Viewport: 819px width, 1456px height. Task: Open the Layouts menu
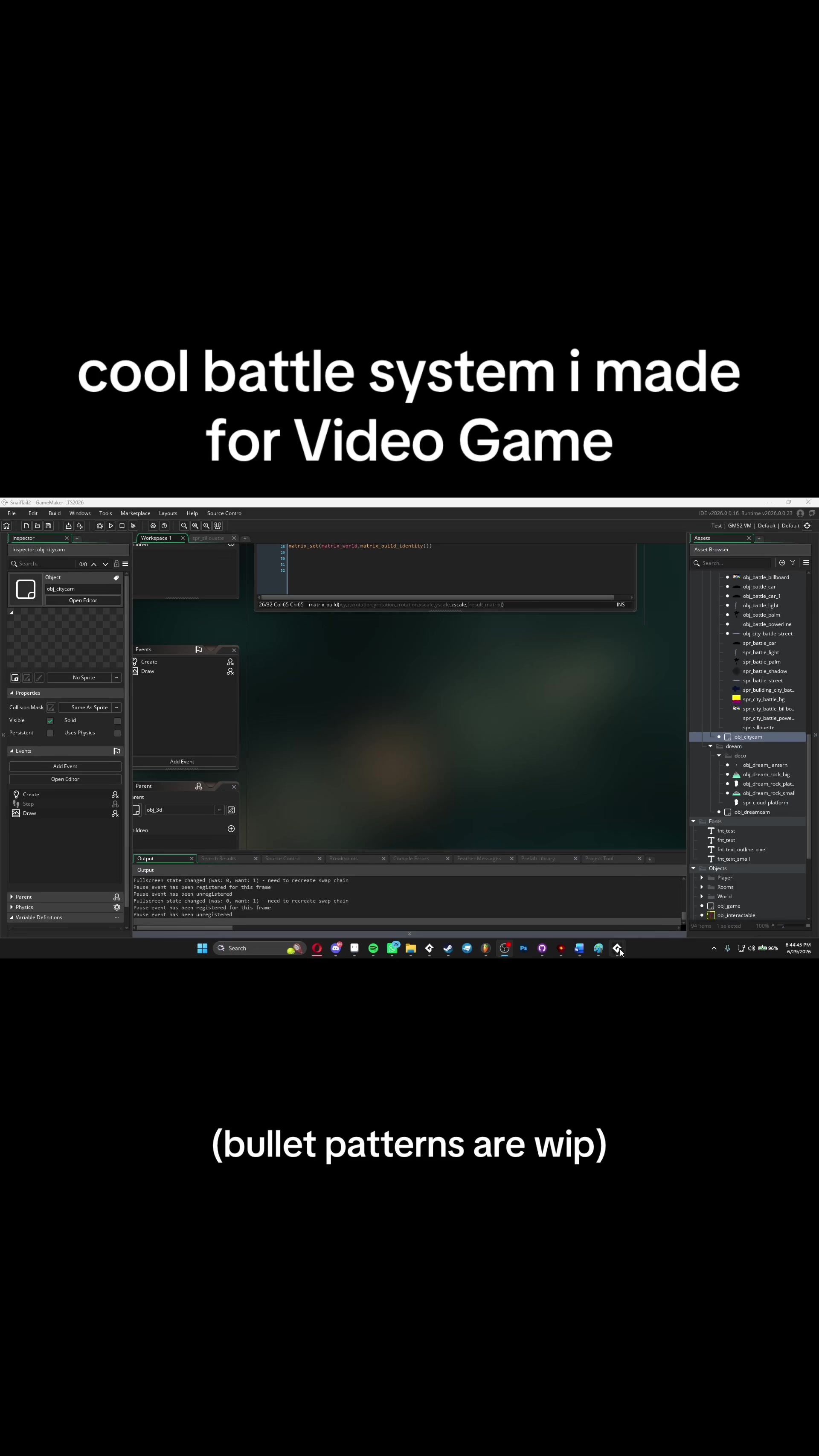[168, 513]
